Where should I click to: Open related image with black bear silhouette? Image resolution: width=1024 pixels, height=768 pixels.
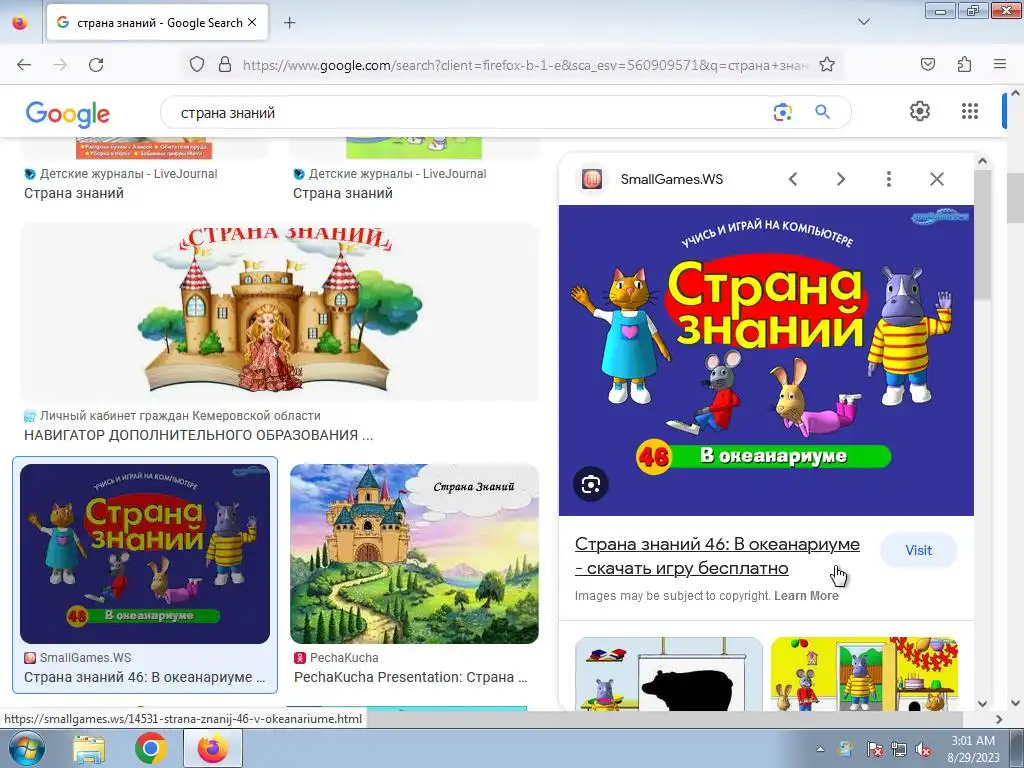click(669, 674)
